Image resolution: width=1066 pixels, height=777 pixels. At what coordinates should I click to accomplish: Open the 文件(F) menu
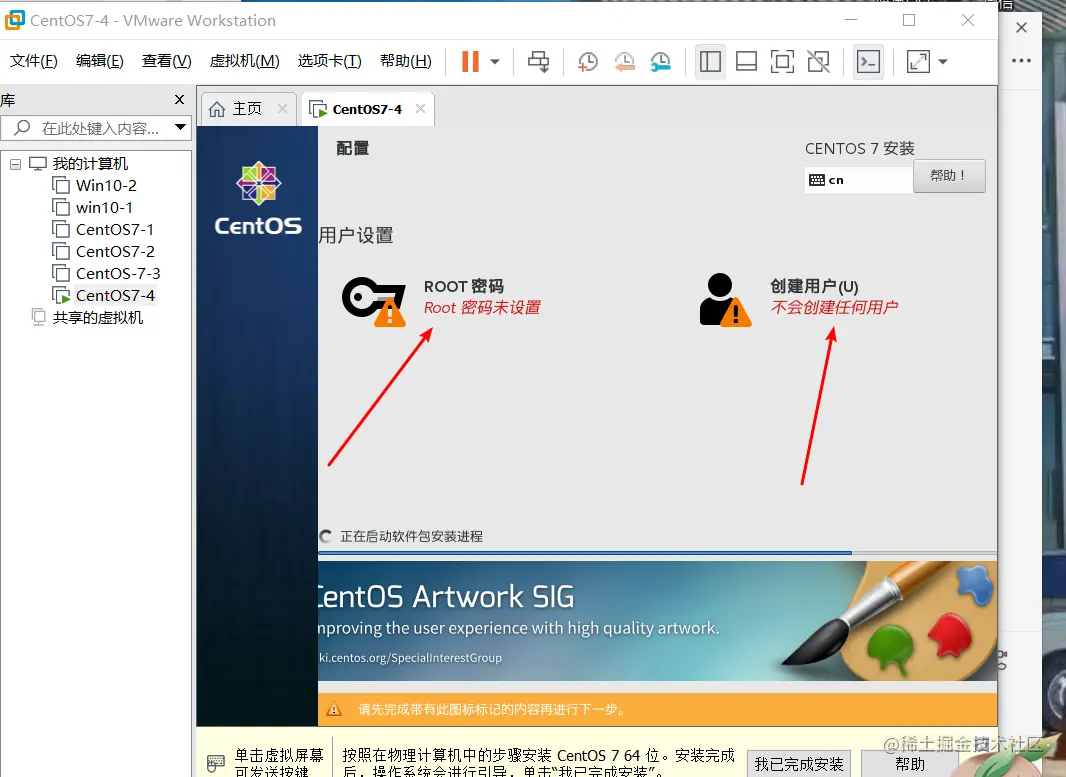pyautogui.click(x=33, y=61)
